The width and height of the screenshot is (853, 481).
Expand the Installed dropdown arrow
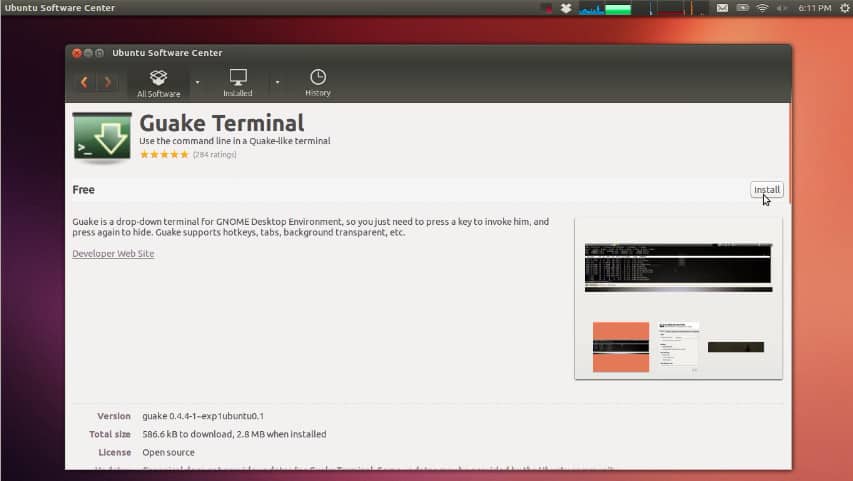click(277, 82)
